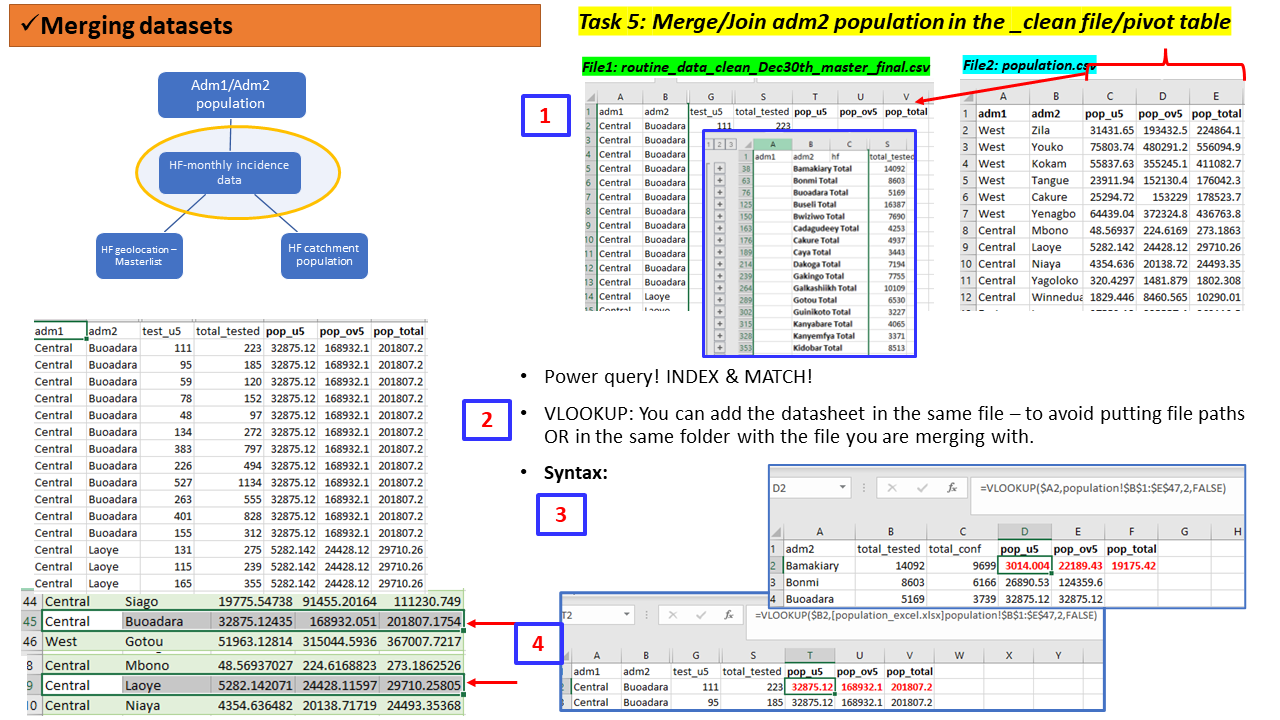Click the Cadagudeey Total row label
The width and height of the screenshot is (1280, 720).
(826, 228)
